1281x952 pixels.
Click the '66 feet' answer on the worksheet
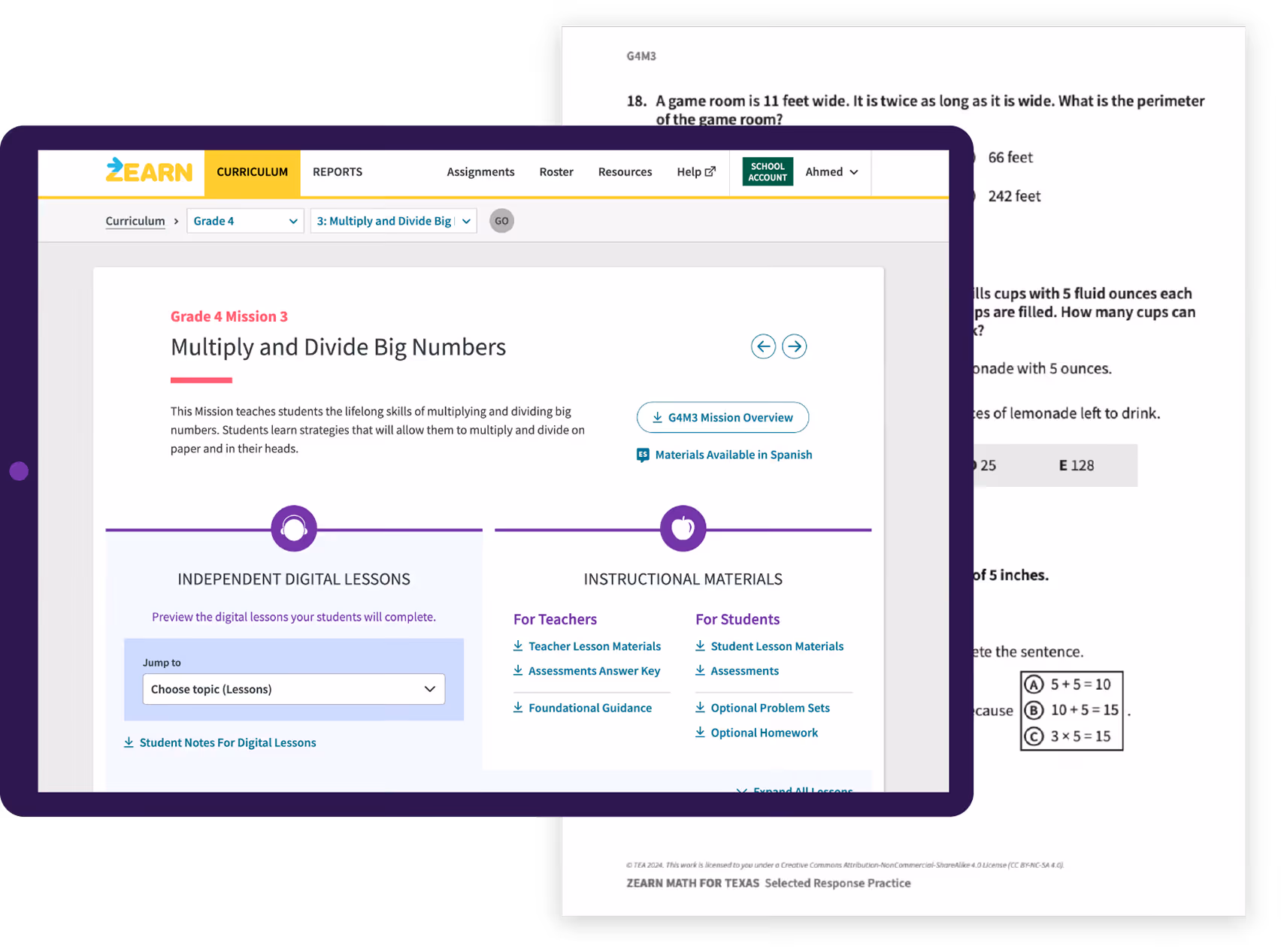[1010, 158]
